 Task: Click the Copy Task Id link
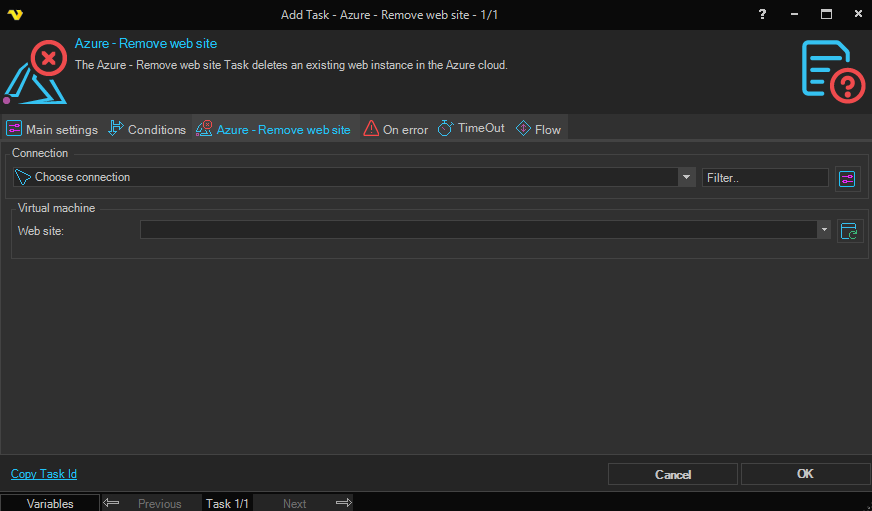(x=44, y=474)
